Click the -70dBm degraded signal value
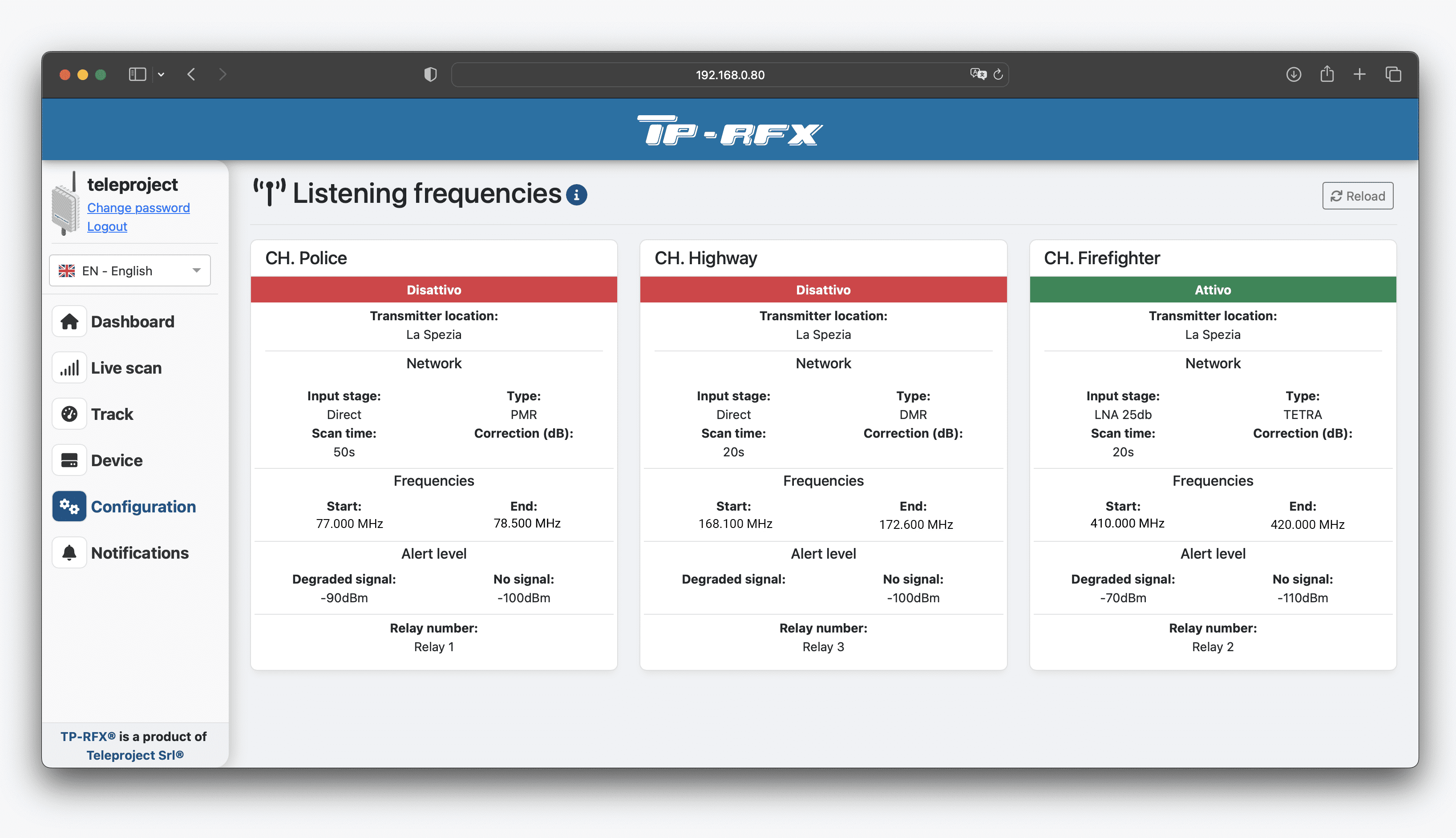 [x=1123, y=597]
